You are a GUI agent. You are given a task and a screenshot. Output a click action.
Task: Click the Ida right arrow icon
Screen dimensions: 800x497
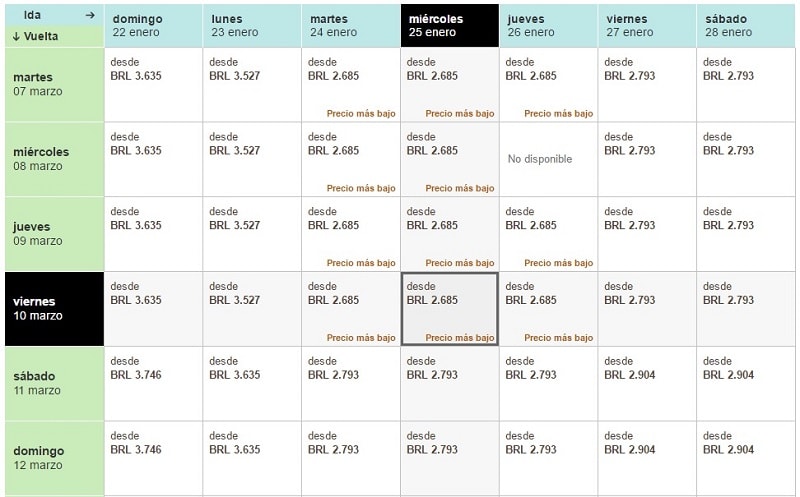coord(90,15)
